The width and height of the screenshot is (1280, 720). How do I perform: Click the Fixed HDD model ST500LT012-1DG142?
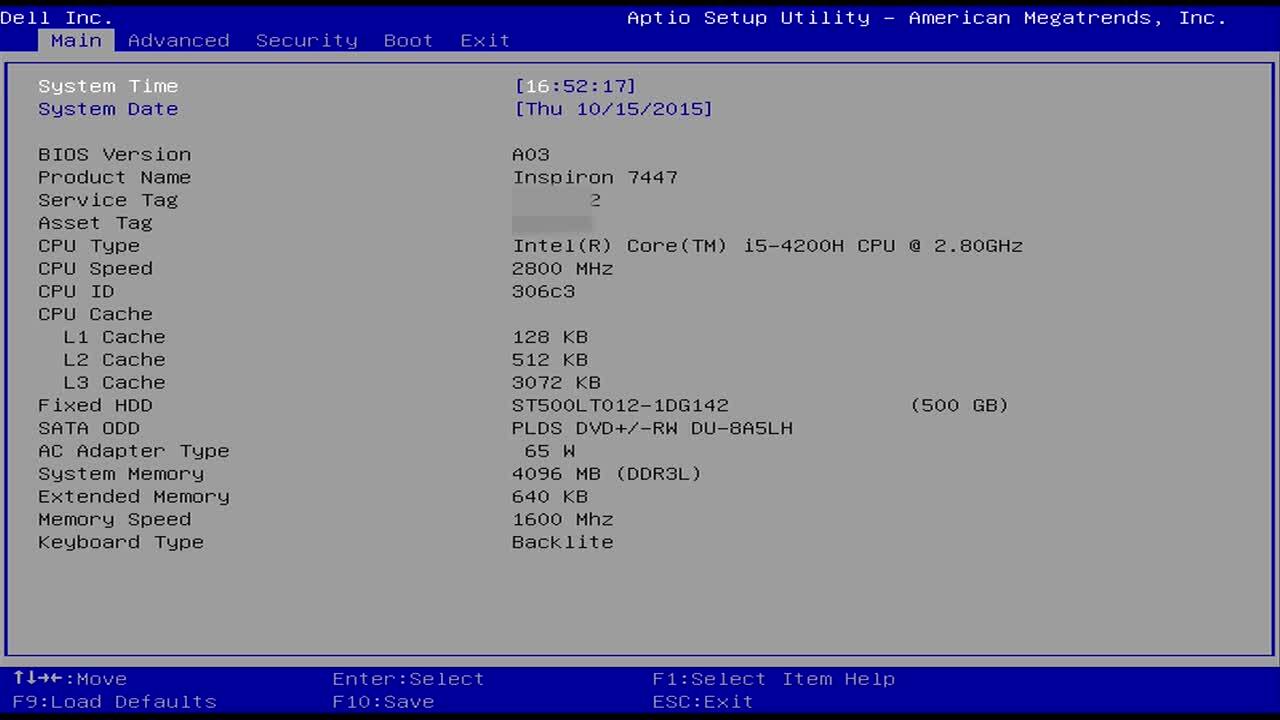[x=620, y=405]
